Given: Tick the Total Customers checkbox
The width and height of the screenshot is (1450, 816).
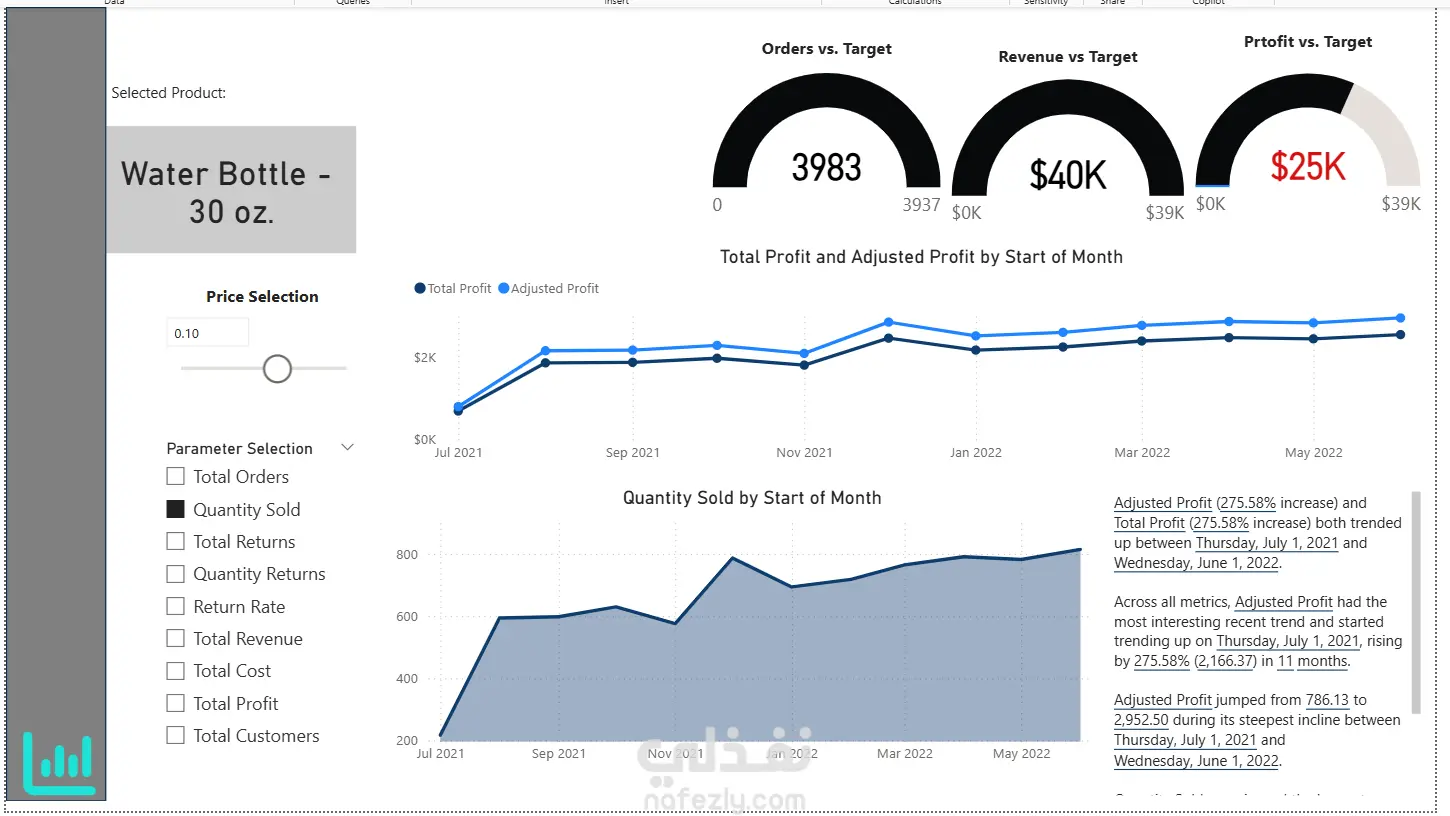Looking at the screenshot, I should click(x=175, y=735).
